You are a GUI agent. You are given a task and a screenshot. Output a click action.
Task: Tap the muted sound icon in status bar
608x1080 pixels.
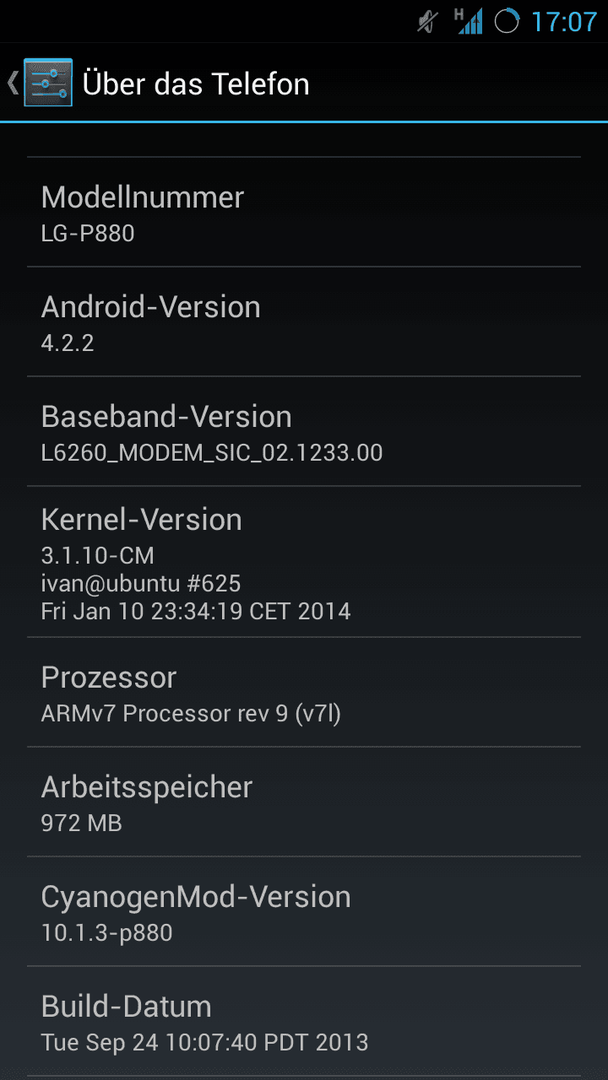pos(427,22)
